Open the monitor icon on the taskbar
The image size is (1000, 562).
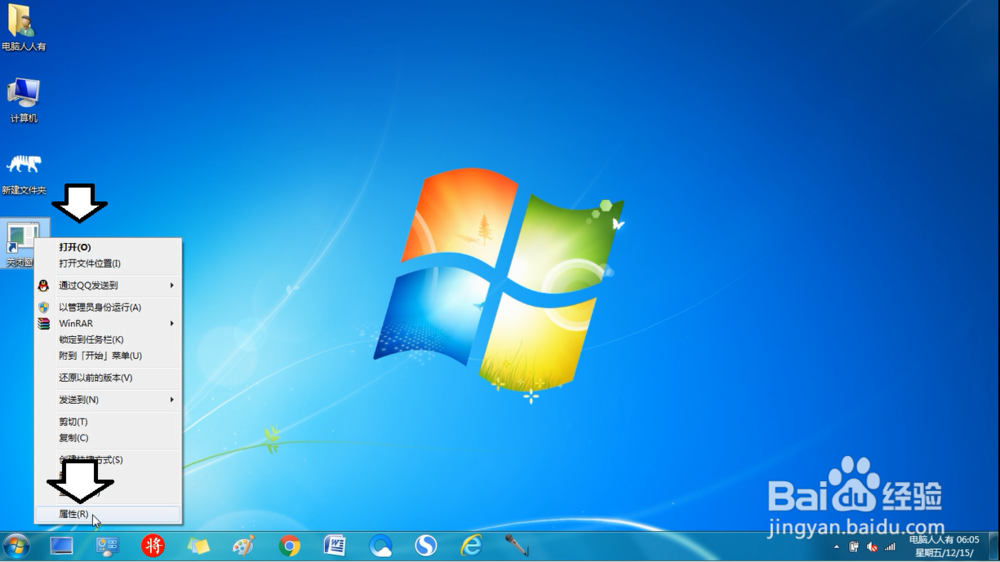(x=61, y=546)
